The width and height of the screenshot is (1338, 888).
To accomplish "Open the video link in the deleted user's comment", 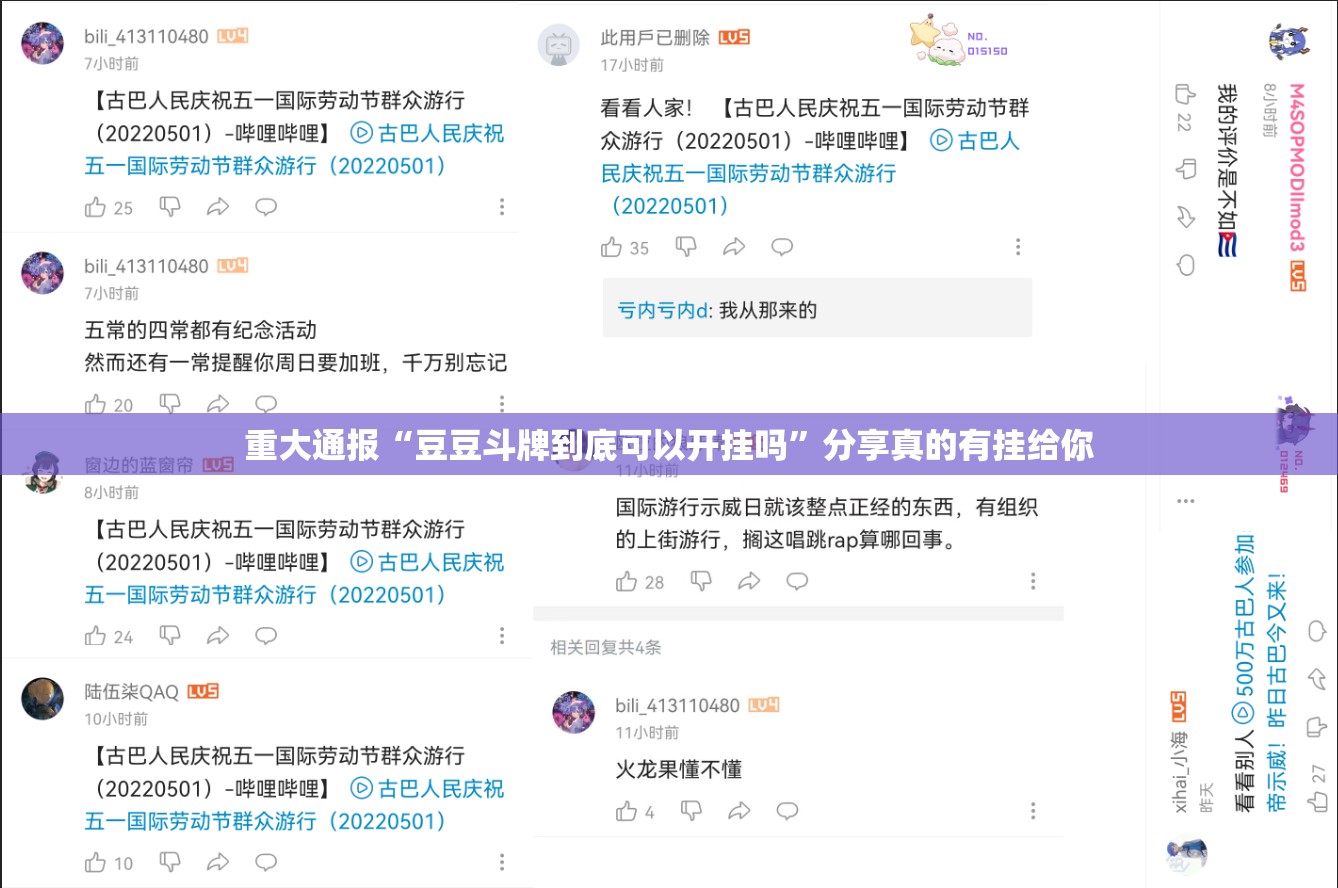I will click(810, 173).
